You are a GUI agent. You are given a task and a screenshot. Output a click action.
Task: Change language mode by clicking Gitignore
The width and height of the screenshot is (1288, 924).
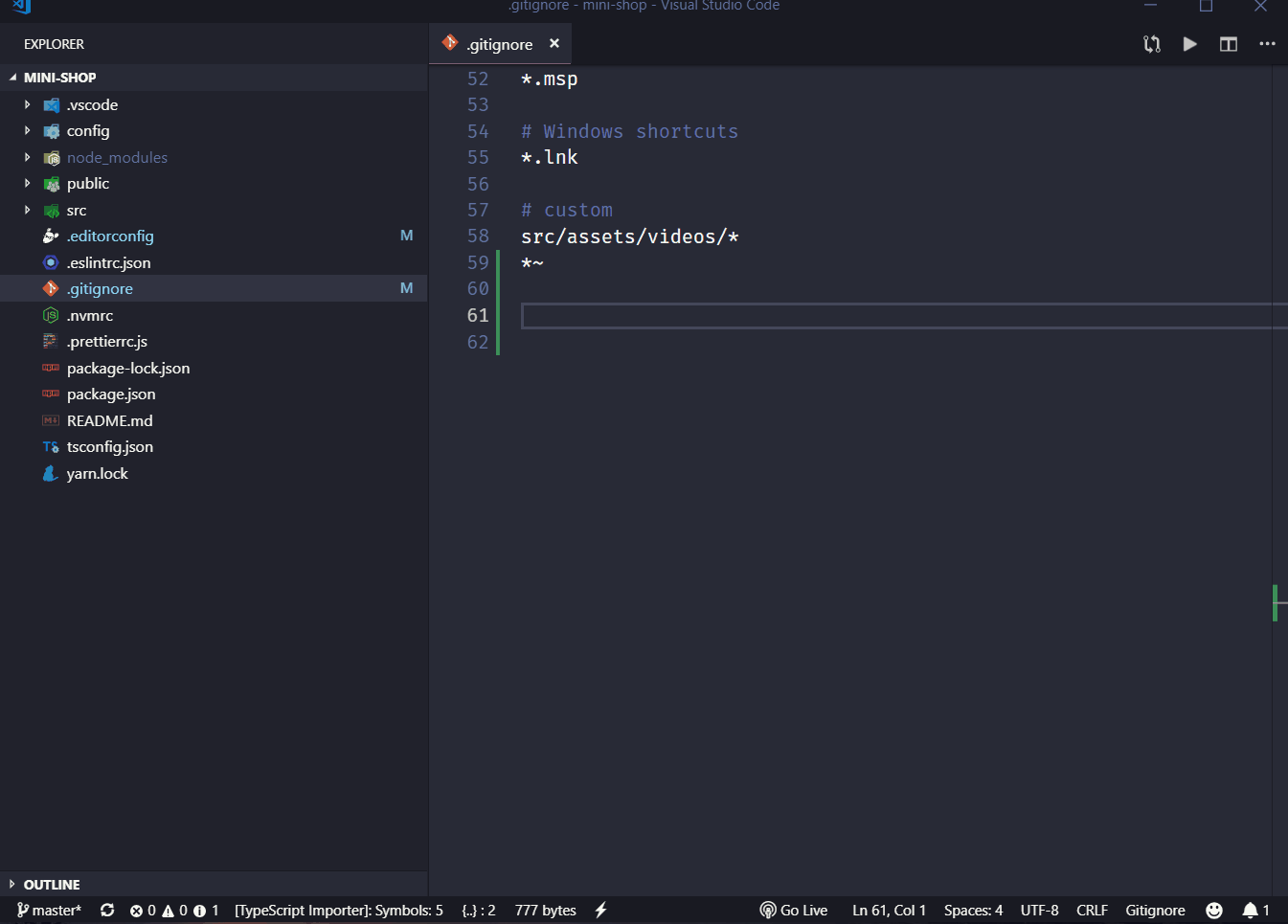pyautogui.click(x=1155, y=910)
